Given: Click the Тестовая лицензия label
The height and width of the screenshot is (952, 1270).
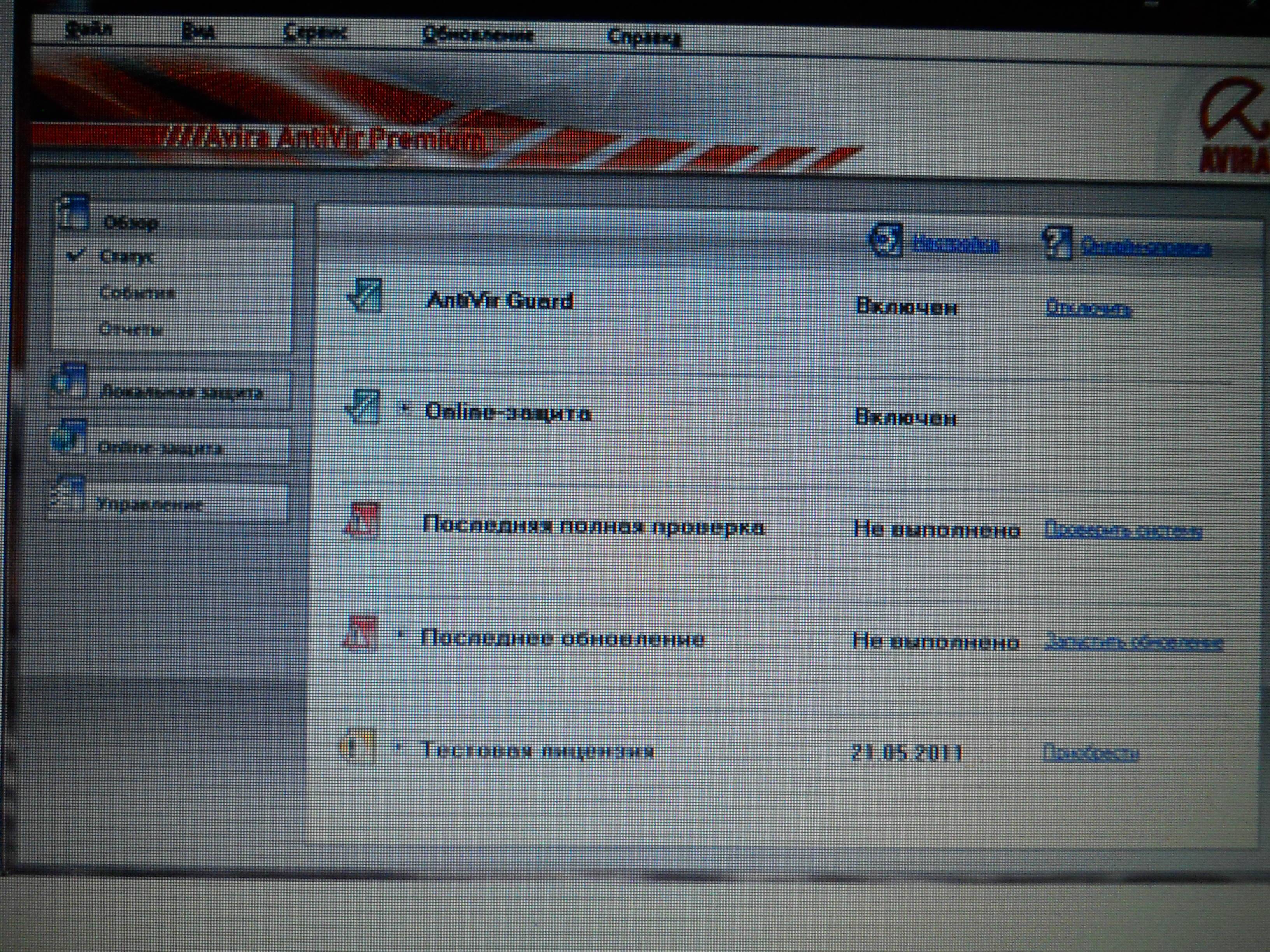Looking at the screenshot, I should pyautogui.click(x=537, y=751).
